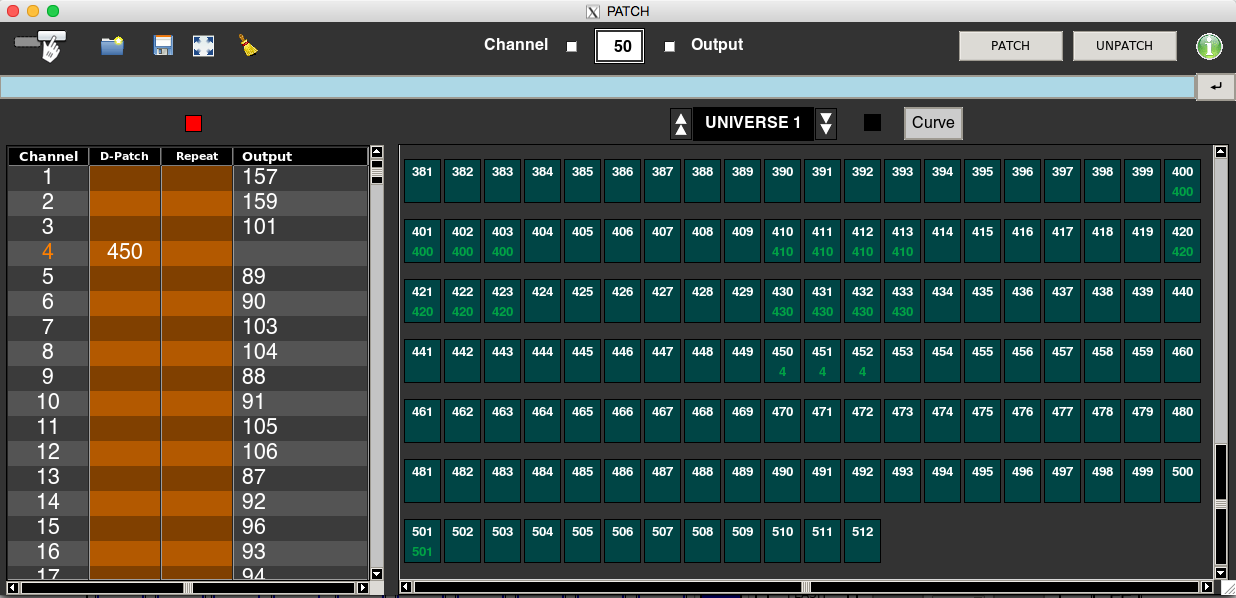Open the folder icon in toolbar

coord(112,46)
